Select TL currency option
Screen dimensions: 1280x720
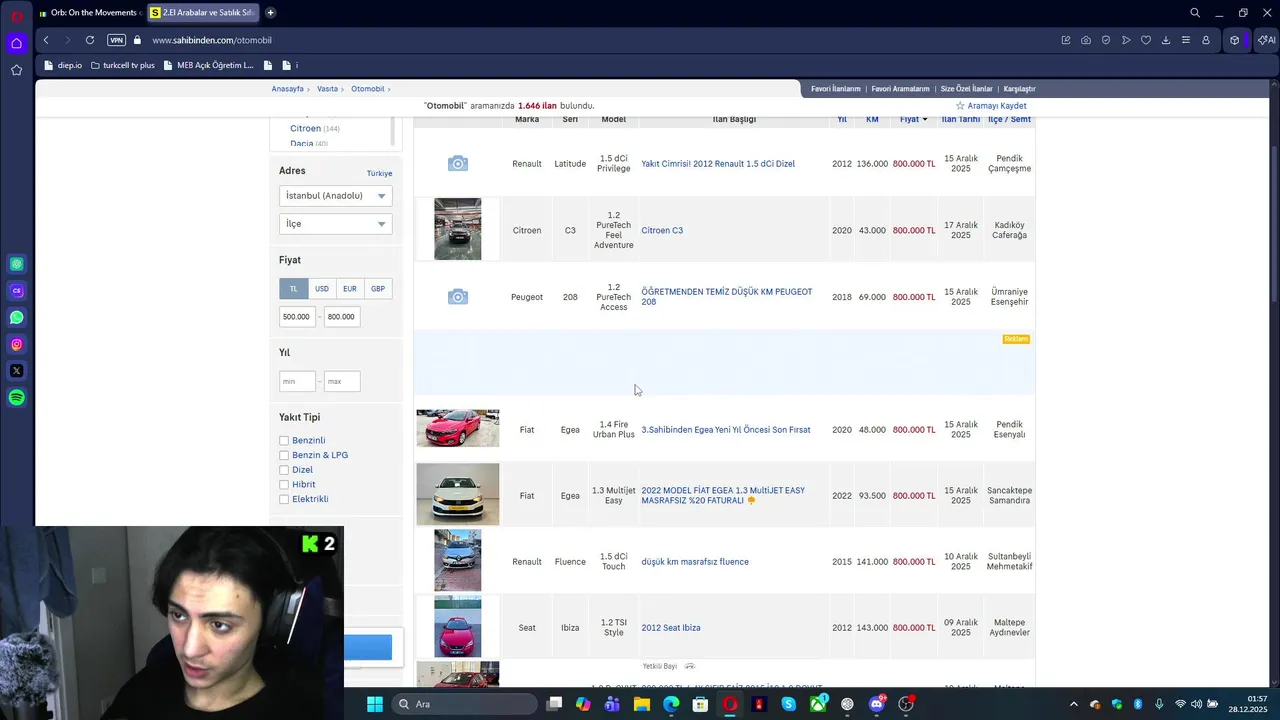[x=294, y=289]
